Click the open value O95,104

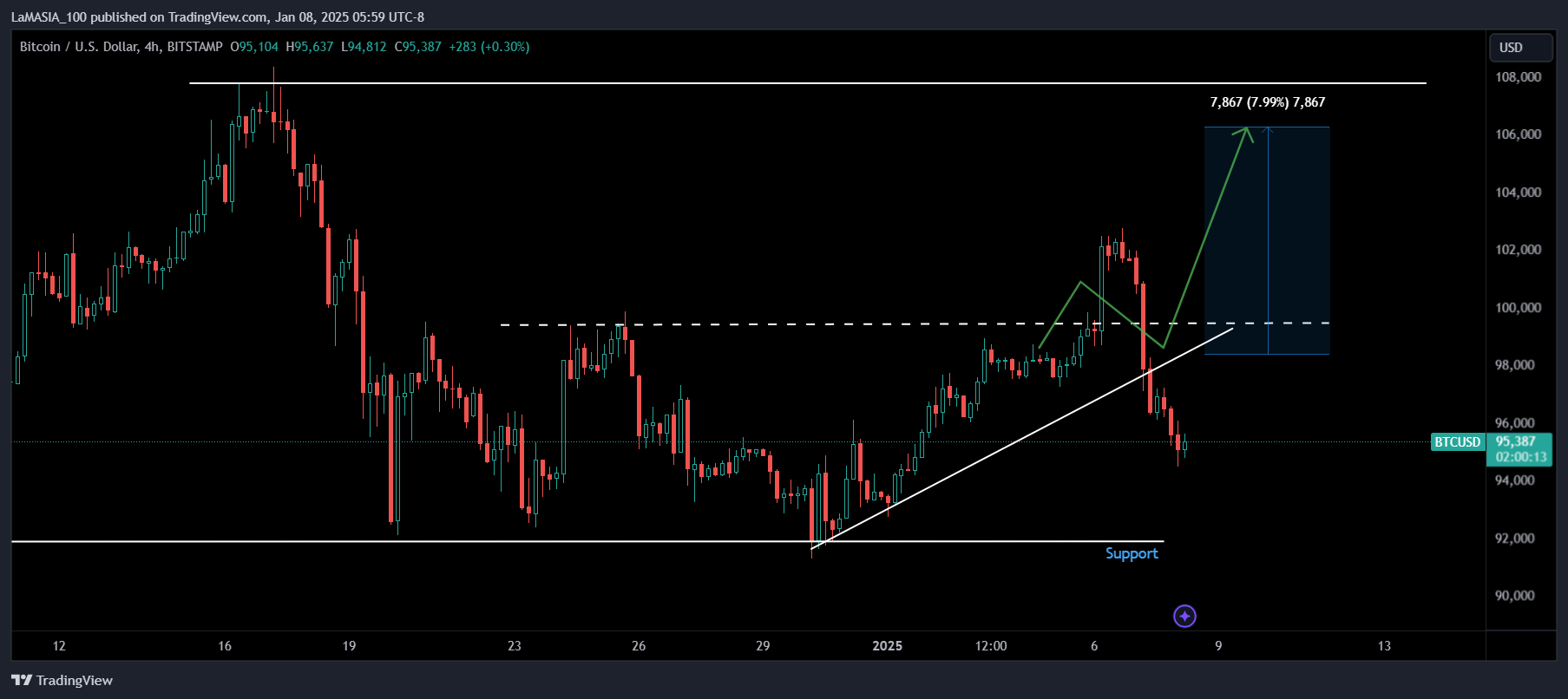click(254, 47)
